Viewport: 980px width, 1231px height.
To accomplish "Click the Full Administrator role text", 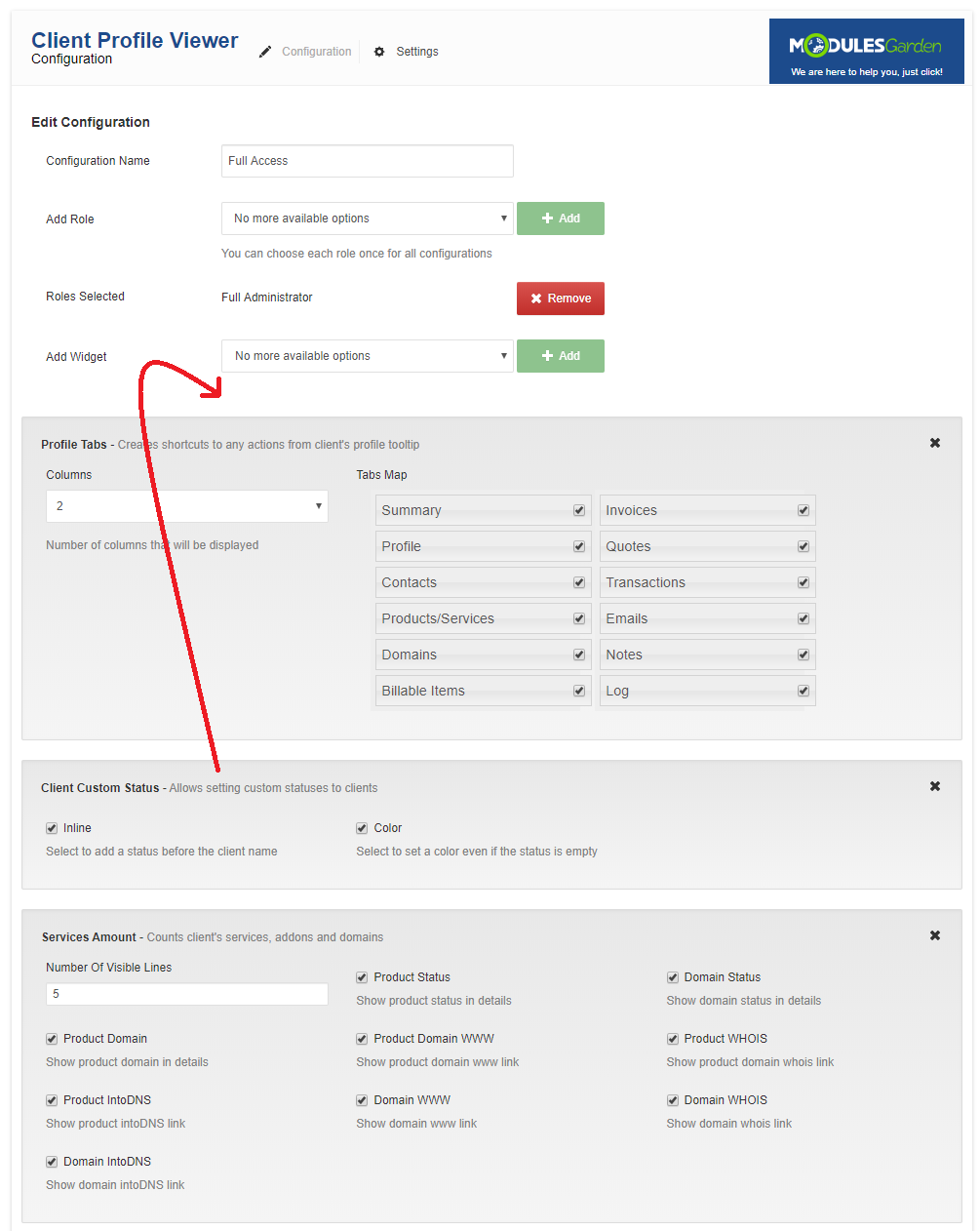I will click(267, 298).
